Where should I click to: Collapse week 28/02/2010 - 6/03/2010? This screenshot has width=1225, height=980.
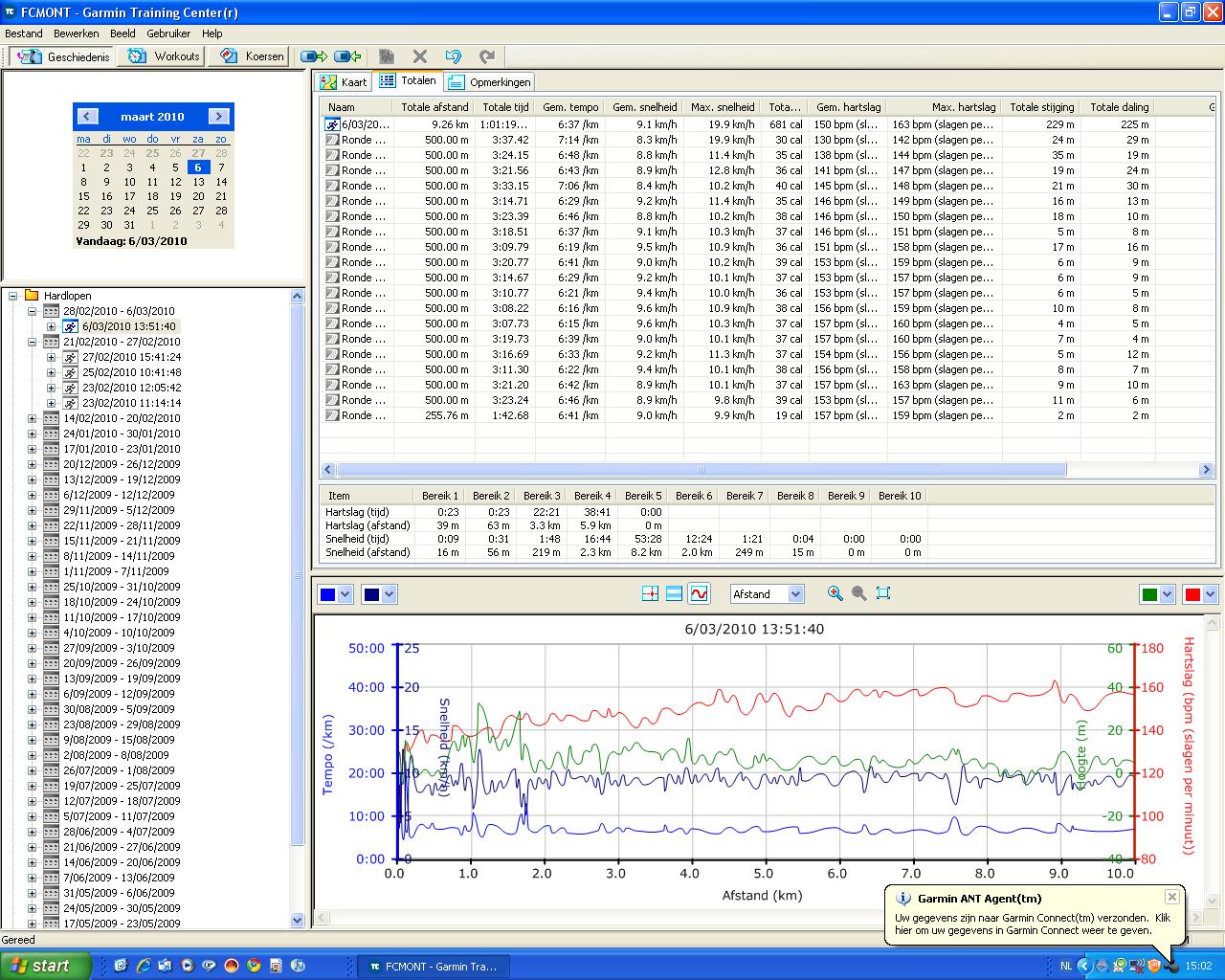(x=32, y=311)
